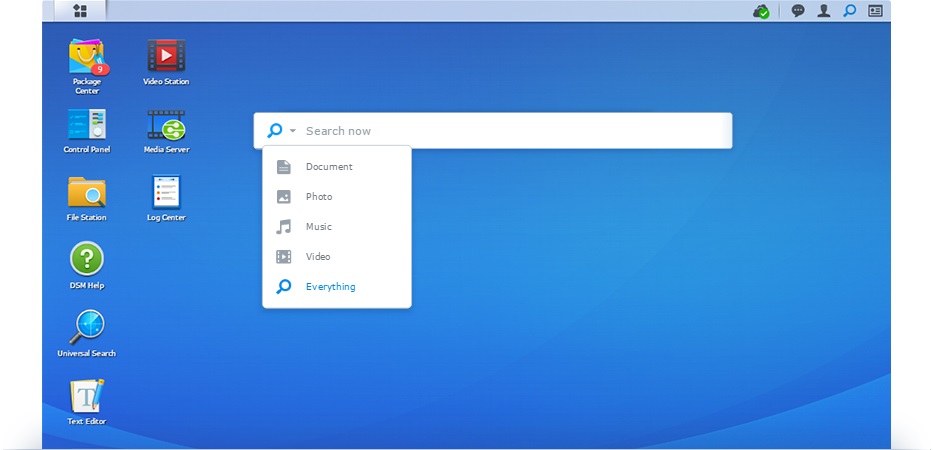Viewport: 933px width, 450px height.
Task: Collapse search category dropdown arrow
Action: [x=292, y=130]
